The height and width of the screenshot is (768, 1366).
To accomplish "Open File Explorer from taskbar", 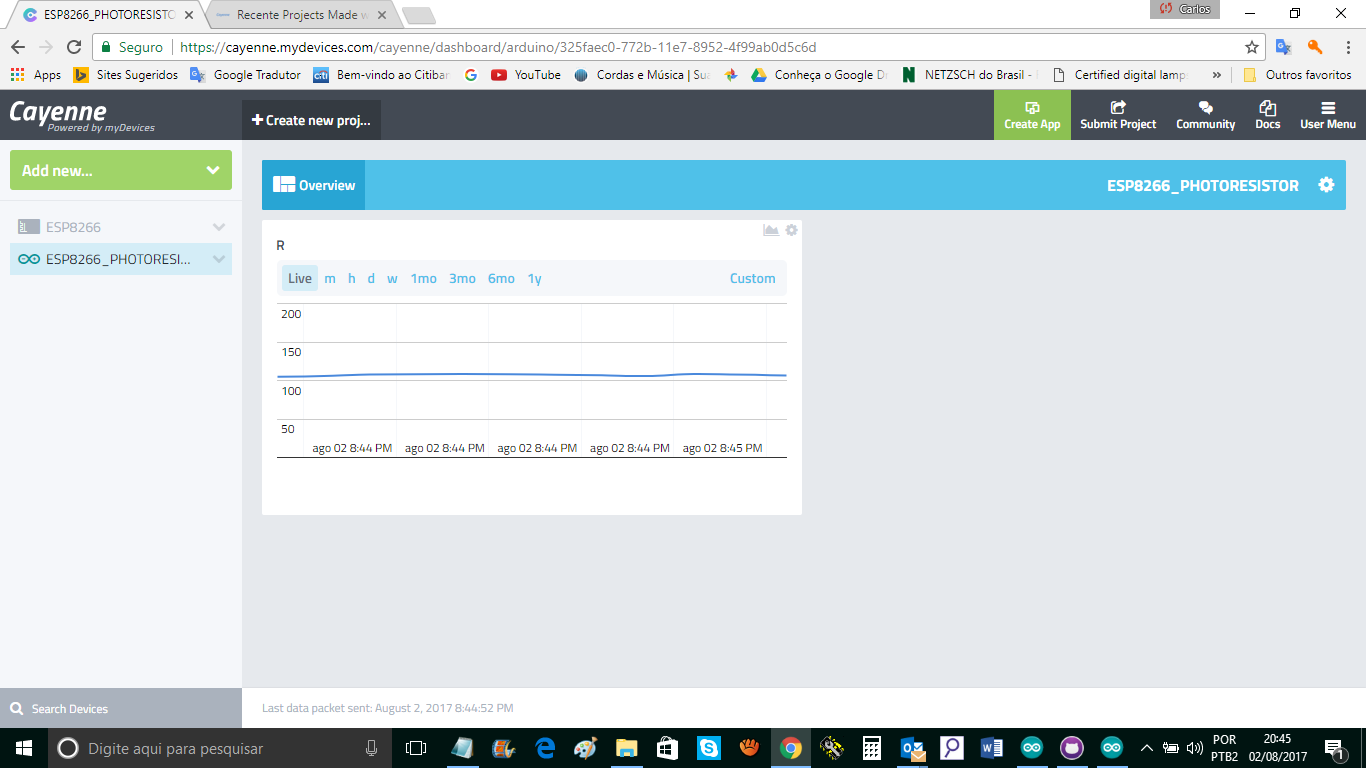I will (x=627, y=748).
